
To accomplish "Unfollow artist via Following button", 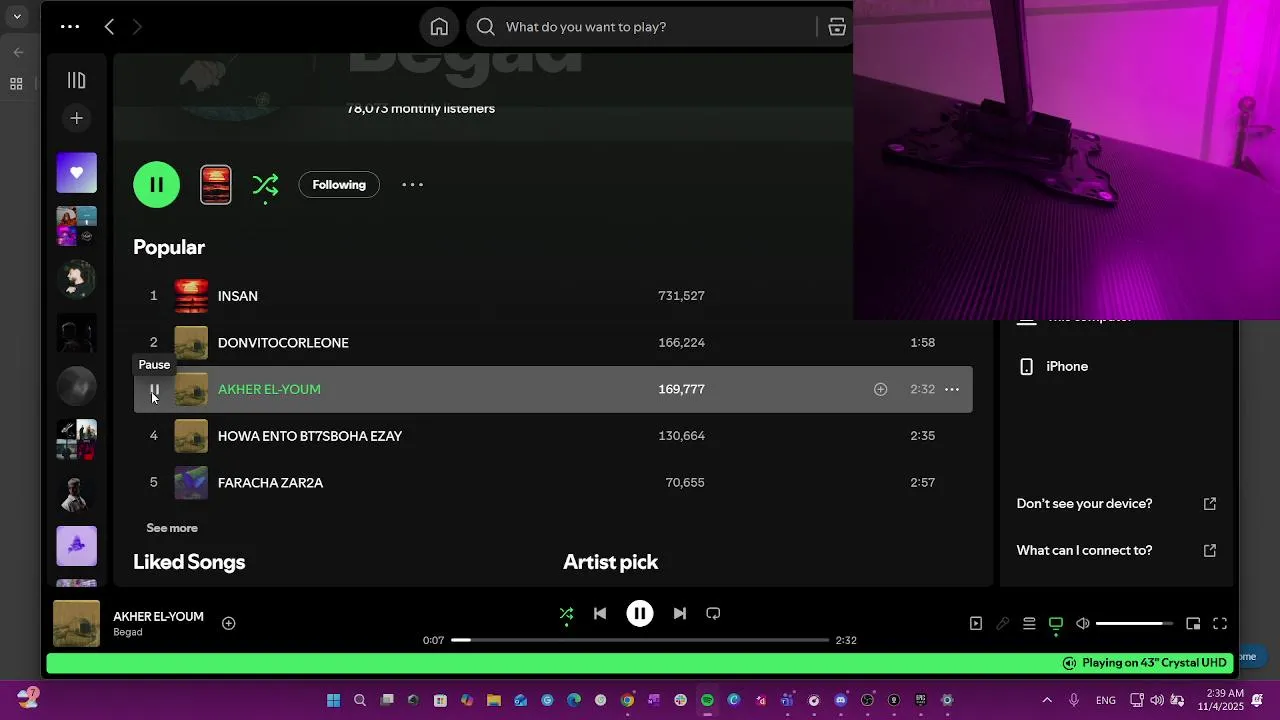I will coord(339,184).
